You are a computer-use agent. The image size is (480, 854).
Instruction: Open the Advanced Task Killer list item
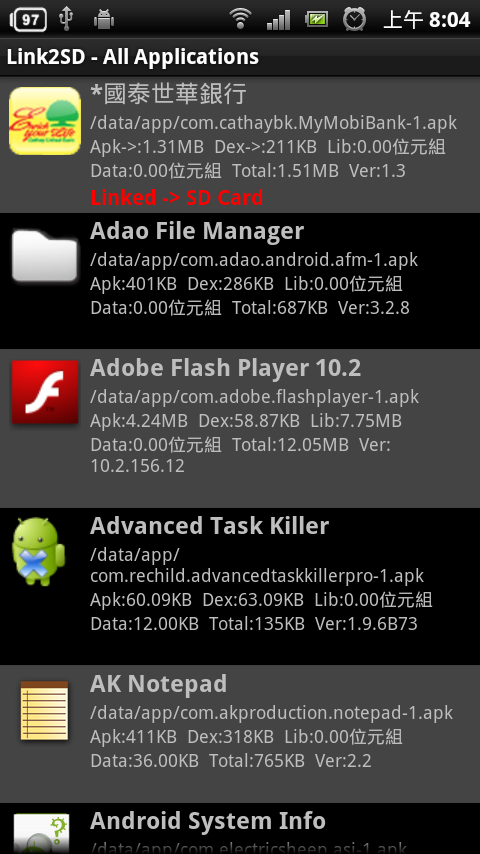click(x=240, y=587)
